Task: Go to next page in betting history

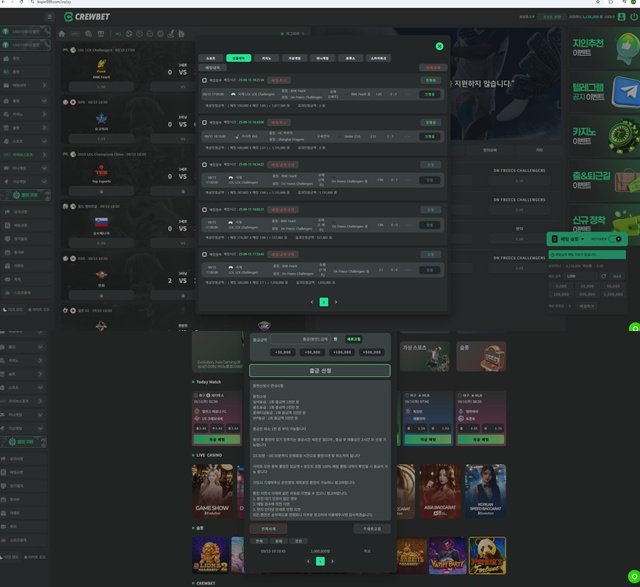Action: [336, 301]
